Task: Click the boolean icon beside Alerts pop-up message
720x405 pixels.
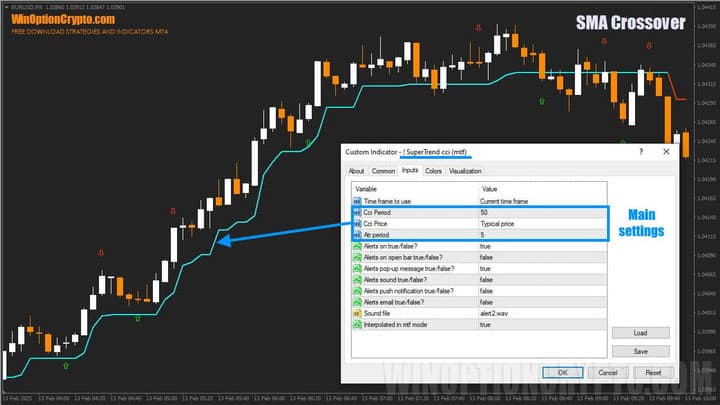Action: pyautogui.click(x=357, y=268)
